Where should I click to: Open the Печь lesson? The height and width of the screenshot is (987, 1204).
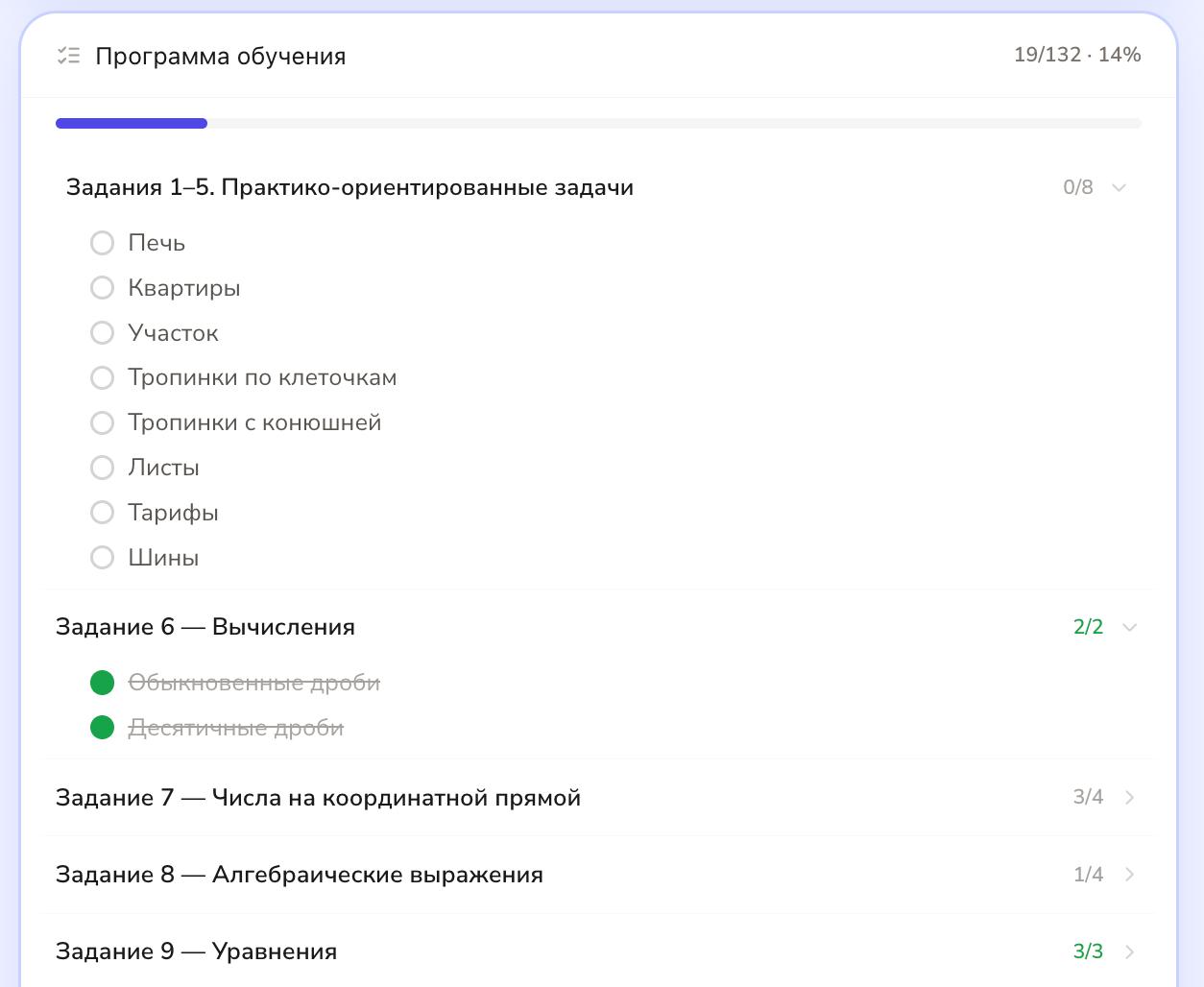157,243
